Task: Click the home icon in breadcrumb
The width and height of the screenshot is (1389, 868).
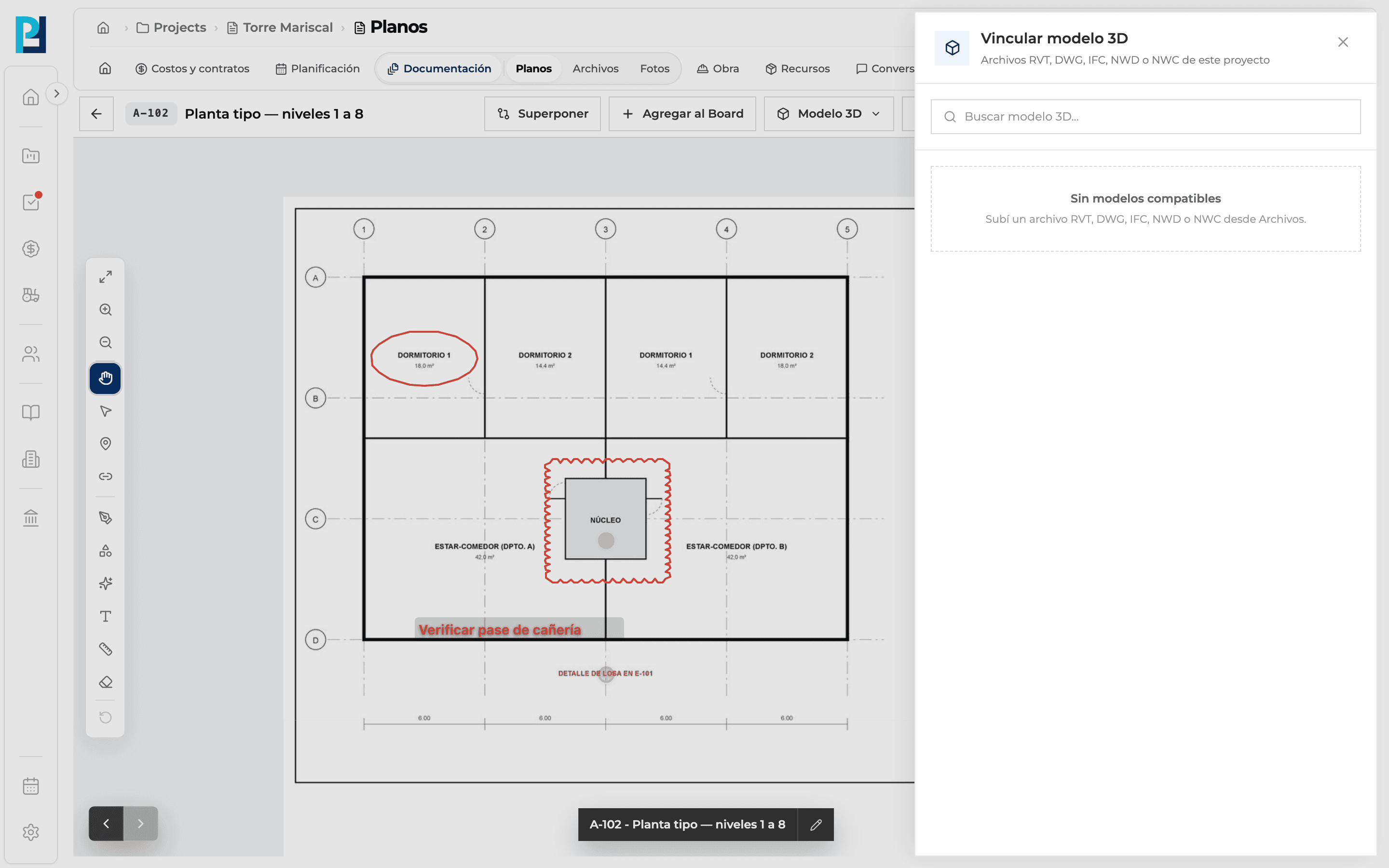Action: click(103, 27)
